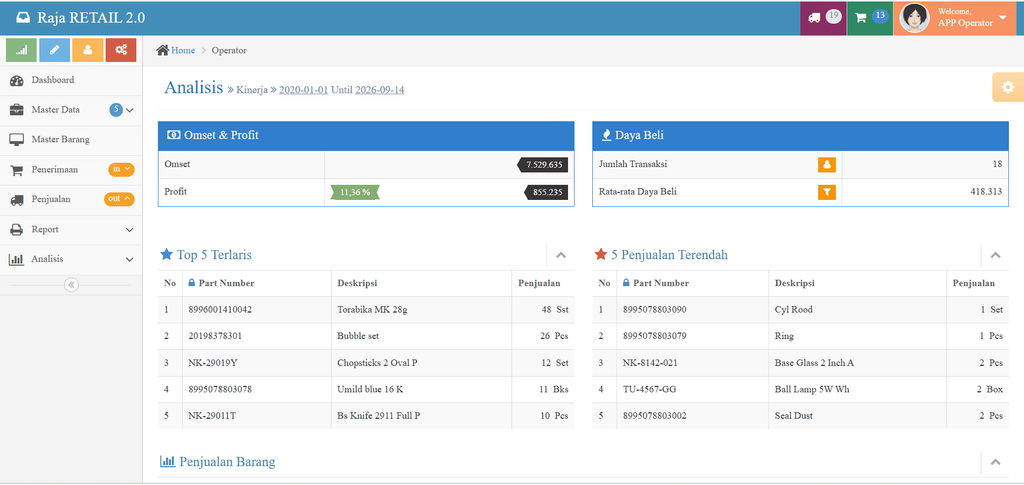
Task: Click the Dashboard gauge icon in sidebar
Action: (x=16, y=81)
